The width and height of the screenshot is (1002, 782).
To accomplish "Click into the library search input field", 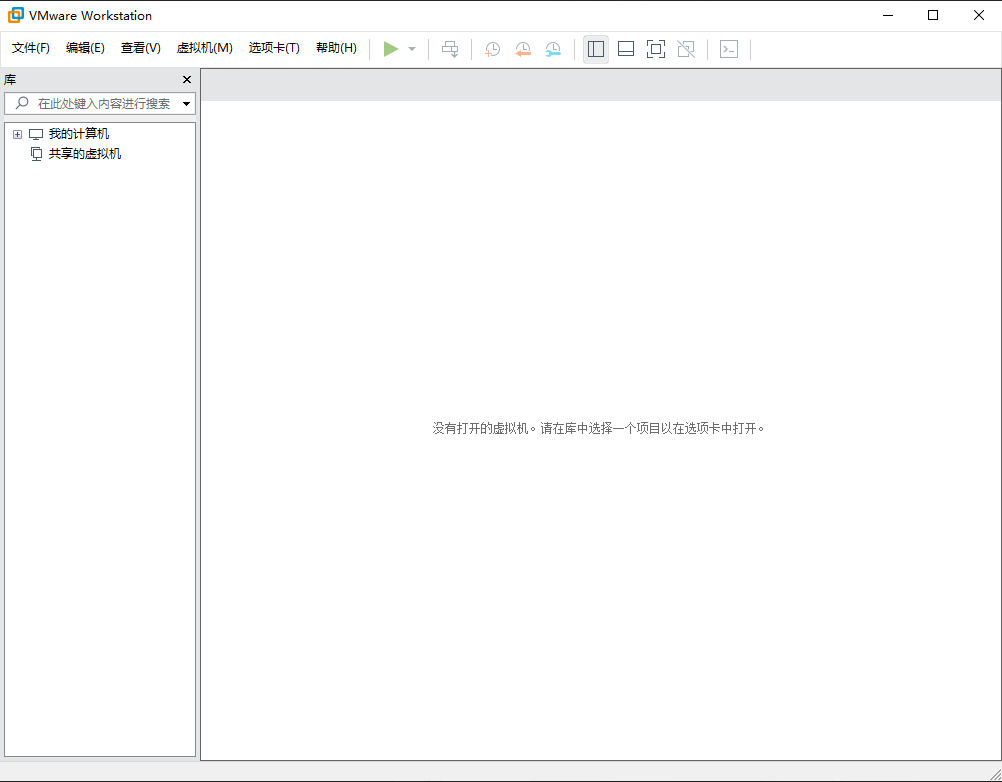I will (100, 104).
